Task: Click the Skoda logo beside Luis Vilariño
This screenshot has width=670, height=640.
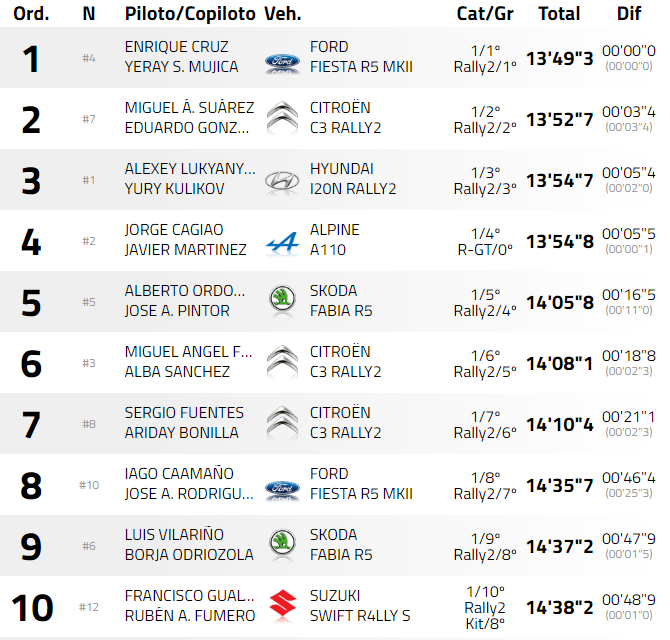Action: pyautogui.click(x=282, y=545)
